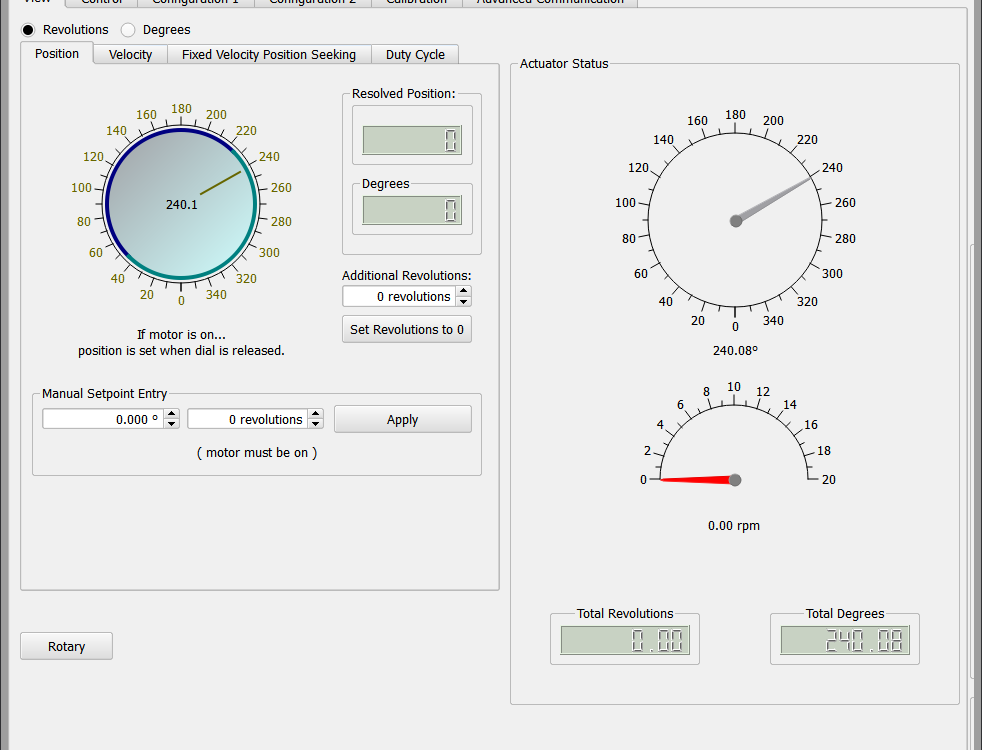Click the 0 mark on position dial
The image size is (982, 750).
point(182,301)
